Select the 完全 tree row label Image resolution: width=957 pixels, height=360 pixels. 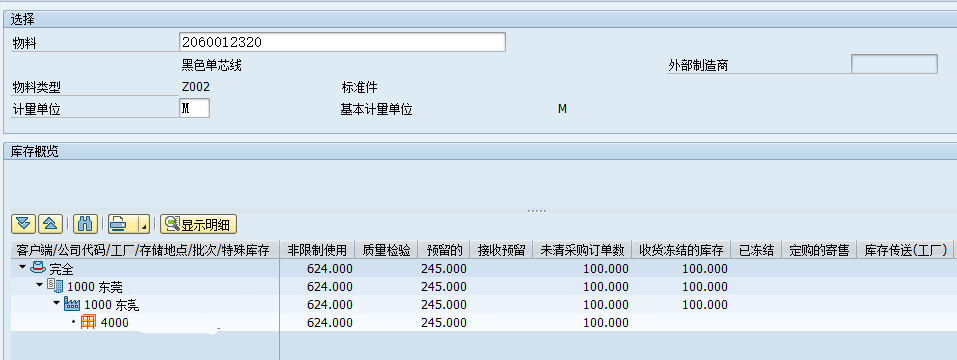click(x=61, y=268)
